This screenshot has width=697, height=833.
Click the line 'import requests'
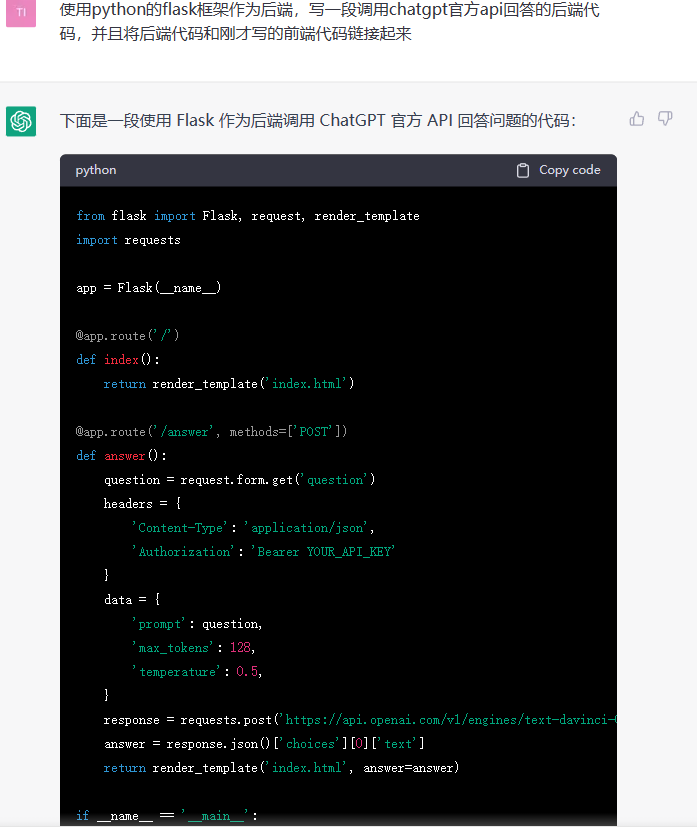pos(128,240)
